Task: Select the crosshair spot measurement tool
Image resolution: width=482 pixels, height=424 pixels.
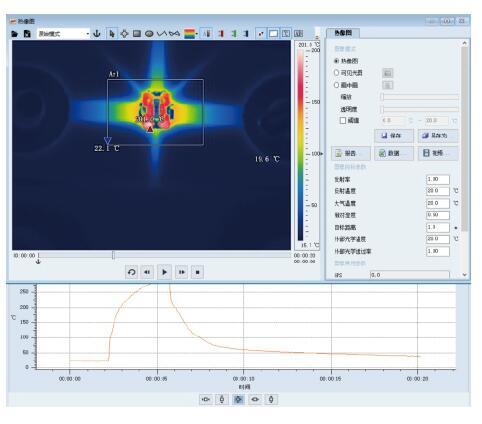Action: point(124,34)
